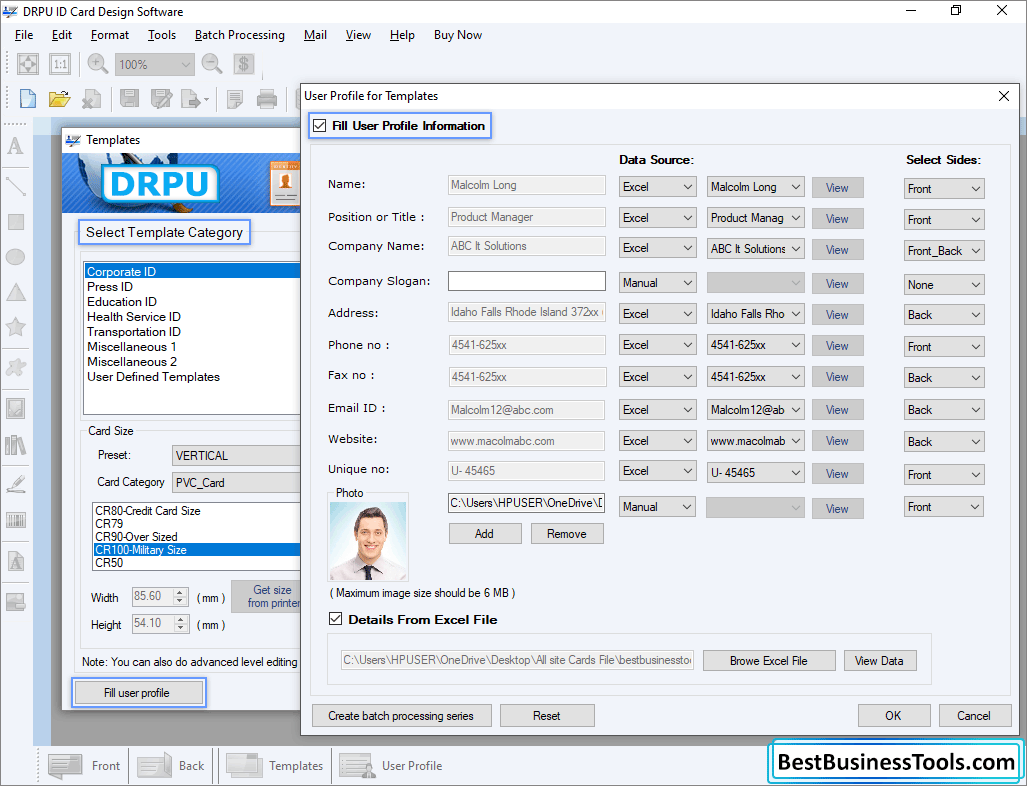
Task: Click inside the Company Slogan text field
Action: pos(527,281)
